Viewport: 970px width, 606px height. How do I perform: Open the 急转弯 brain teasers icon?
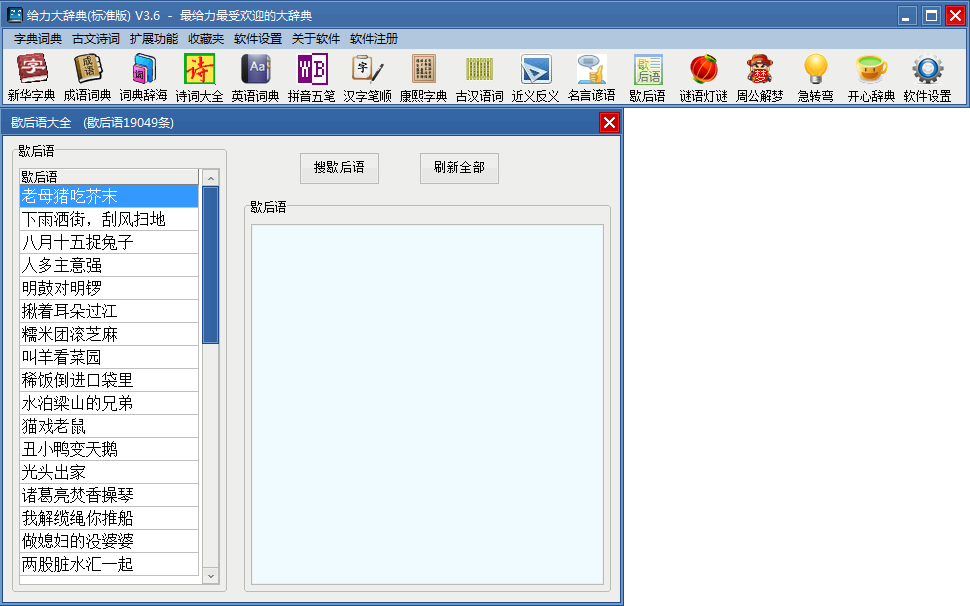pos(815,77)
